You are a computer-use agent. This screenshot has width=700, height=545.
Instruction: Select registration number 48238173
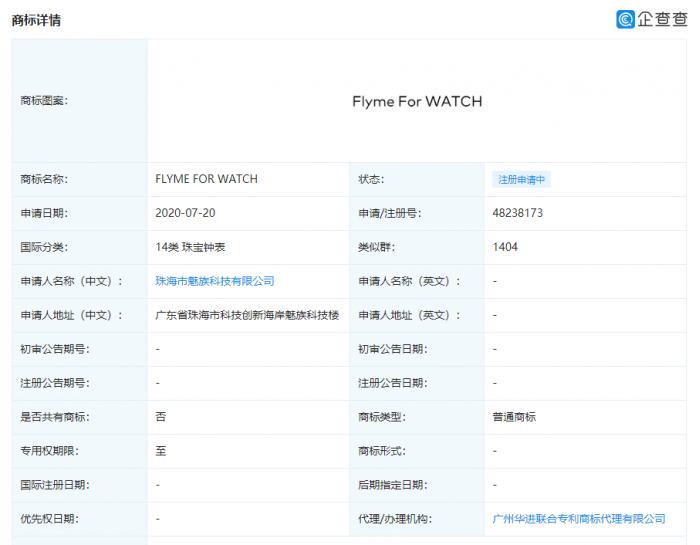(x=517, y=213)
